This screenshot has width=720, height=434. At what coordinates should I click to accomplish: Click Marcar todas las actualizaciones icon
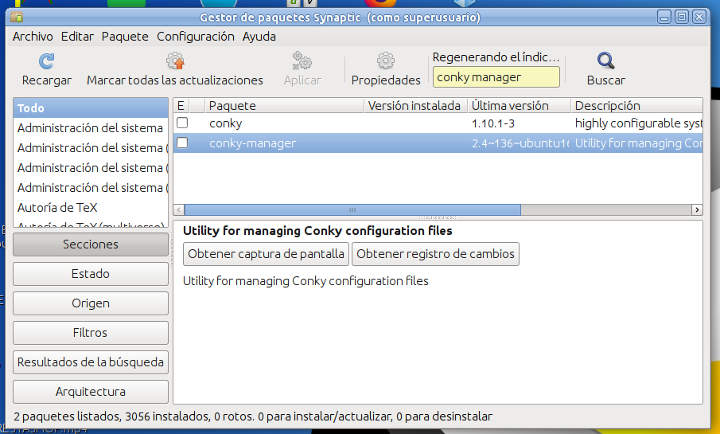tap(175, 61)
